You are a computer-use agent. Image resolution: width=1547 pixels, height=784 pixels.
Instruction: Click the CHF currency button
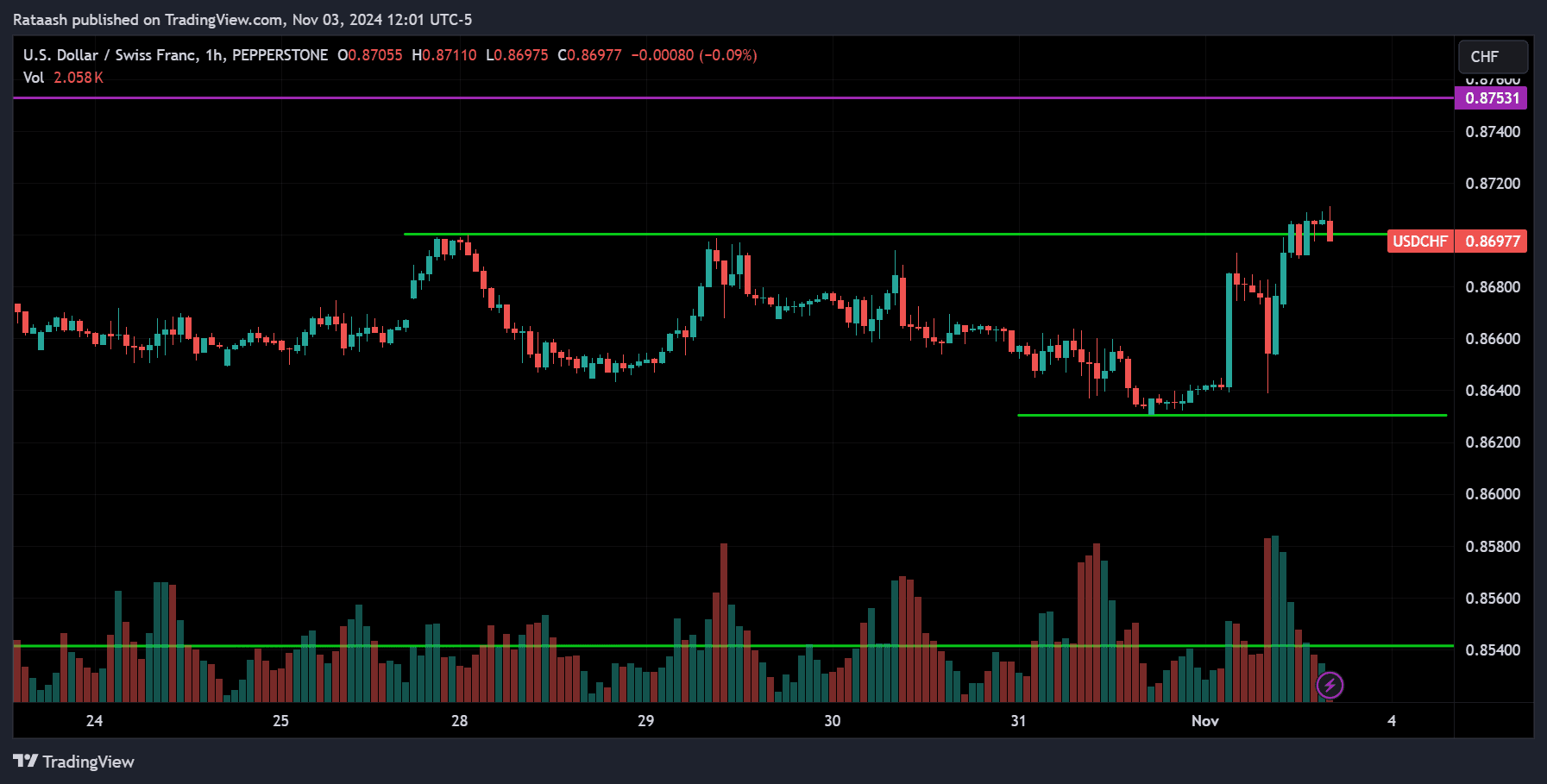[x=1493, y=57]
